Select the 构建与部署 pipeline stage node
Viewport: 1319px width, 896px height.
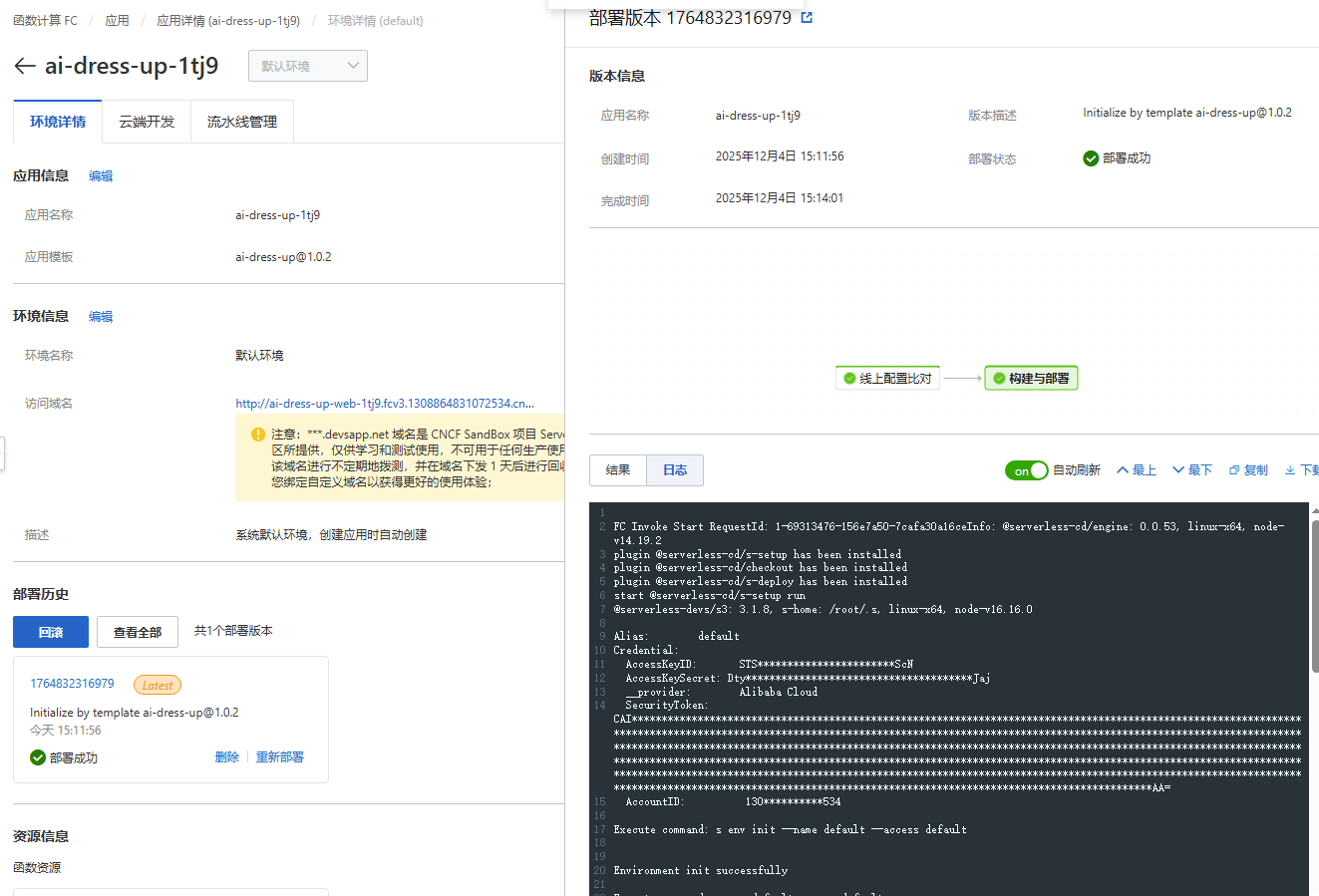pyautogui.click(x=1031, y=378)
